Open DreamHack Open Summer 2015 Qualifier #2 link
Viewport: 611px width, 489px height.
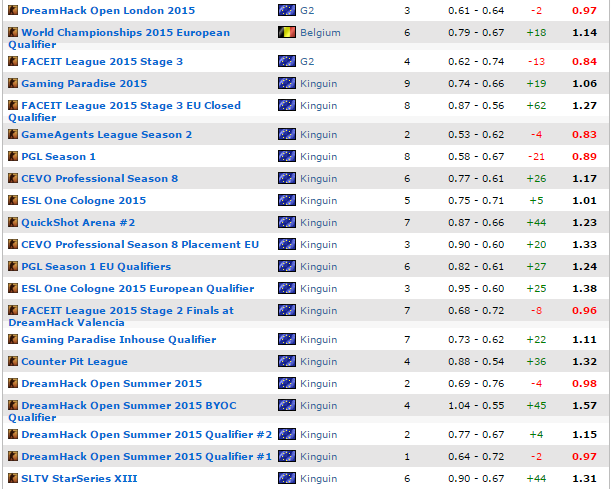[146, 434]
